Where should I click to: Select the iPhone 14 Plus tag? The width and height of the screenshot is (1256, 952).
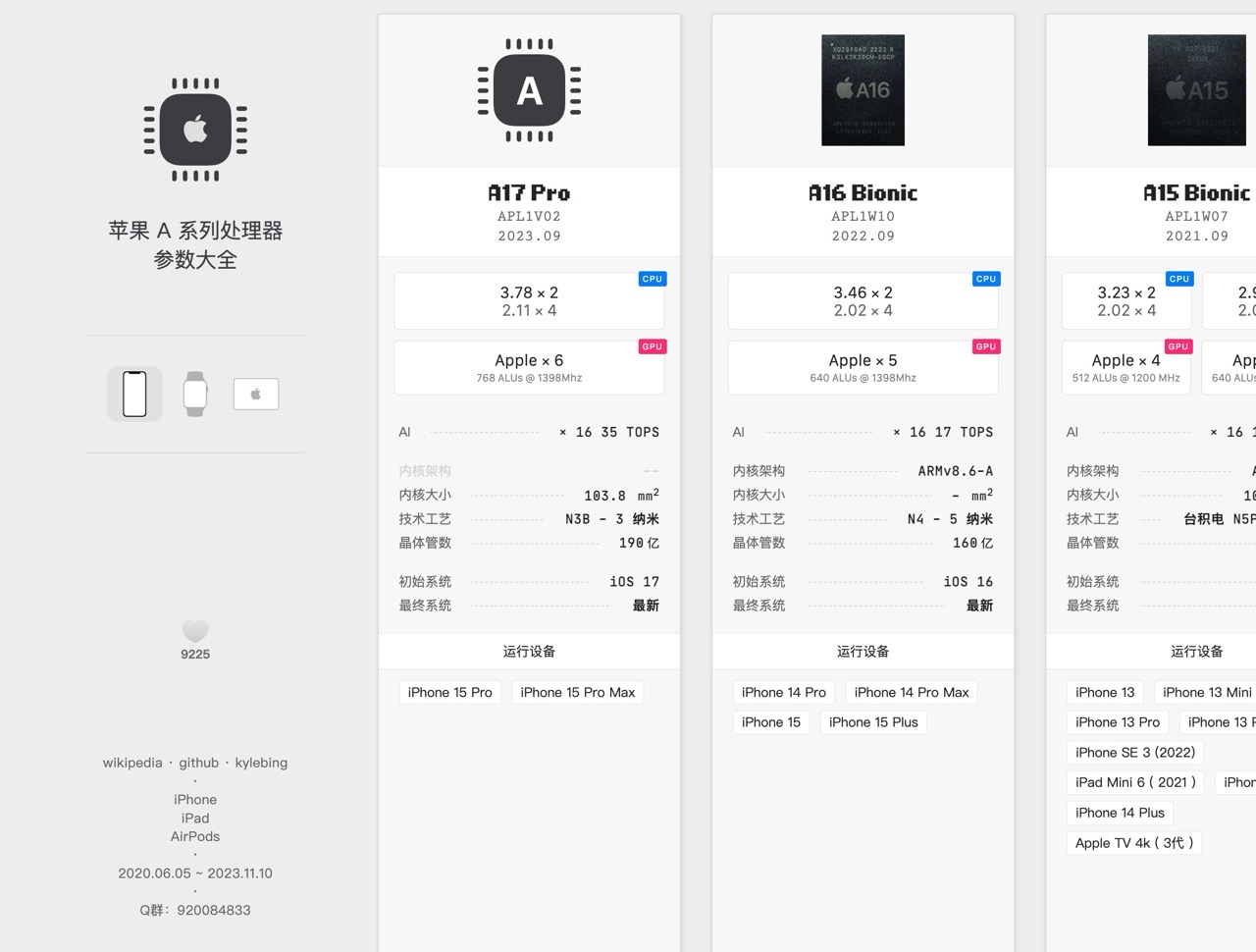1120,813
